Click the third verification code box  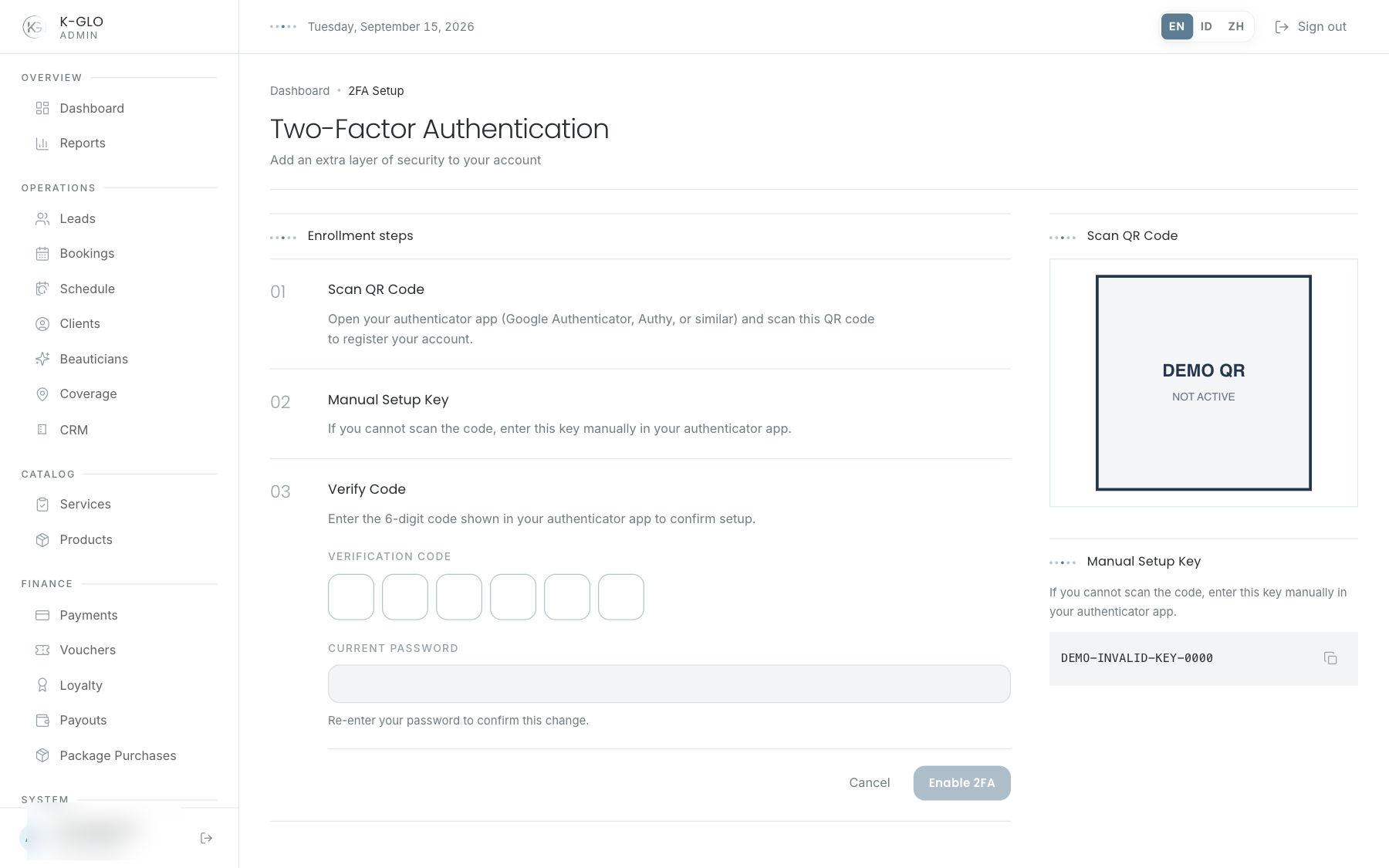tap(459, 597)
